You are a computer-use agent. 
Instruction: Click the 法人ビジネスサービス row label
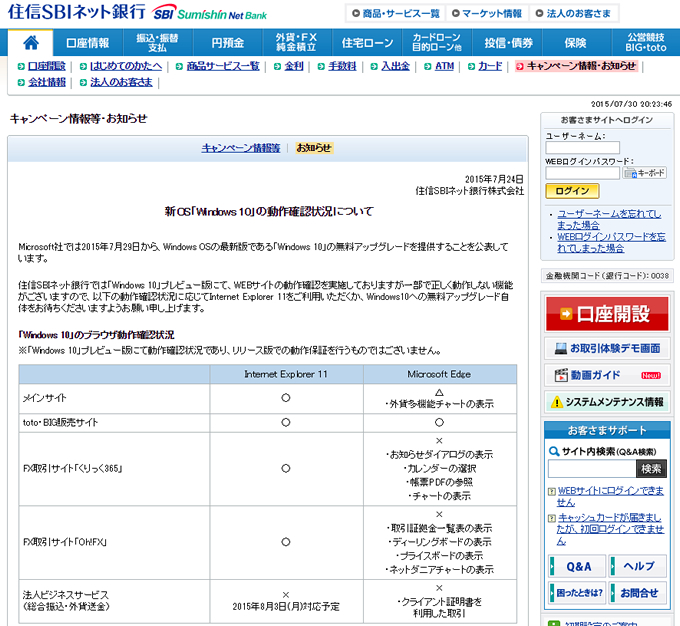click(66, 601)
